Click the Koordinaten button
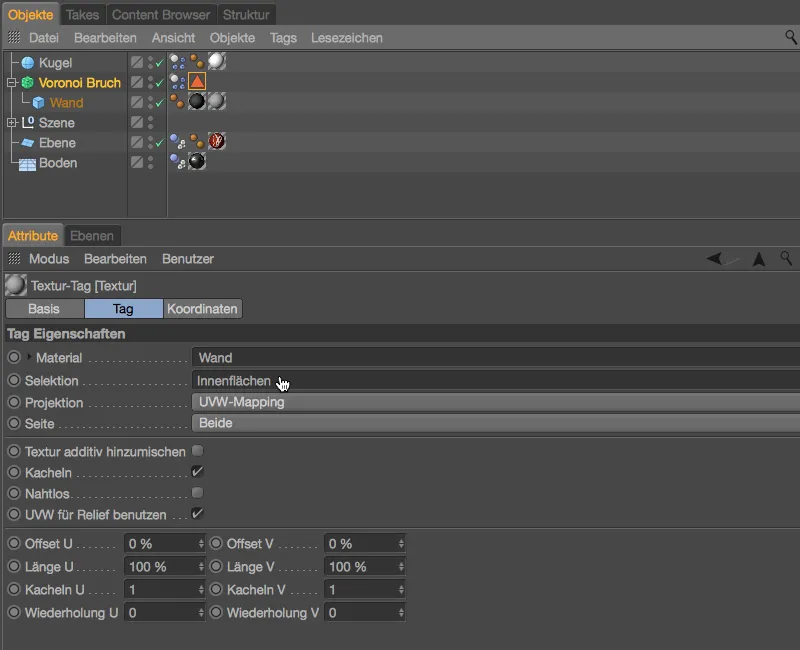The image size is (800, 650). pyautogui.click(x=203, y=309)
